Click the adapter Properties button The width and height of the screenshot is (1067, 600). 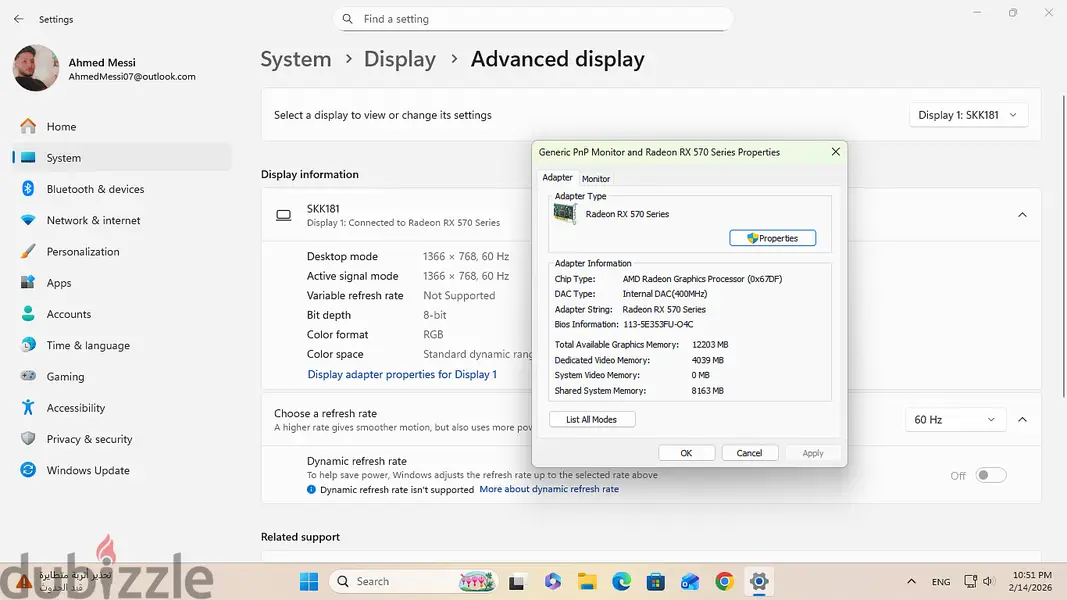772,238
